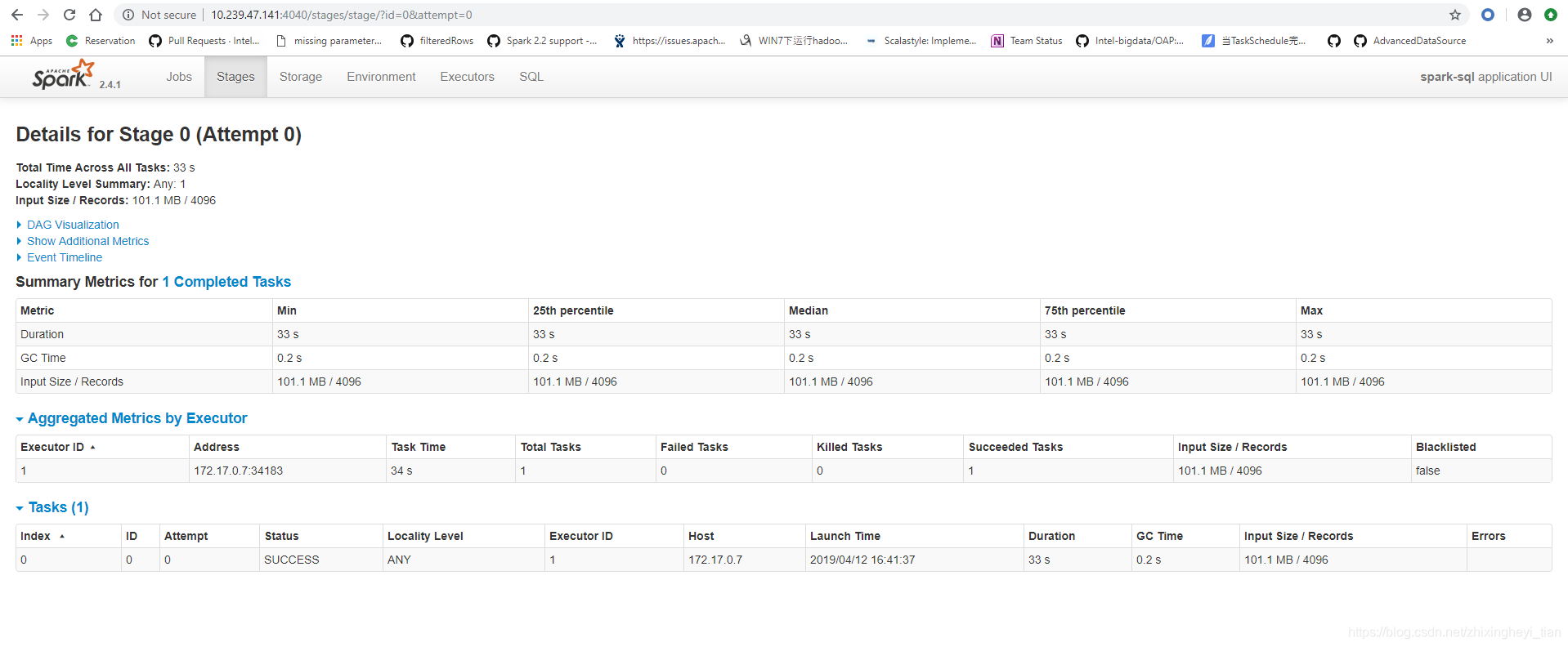
Task: Open the Apps grid bookmark
Action: click(x=31, y=41)
